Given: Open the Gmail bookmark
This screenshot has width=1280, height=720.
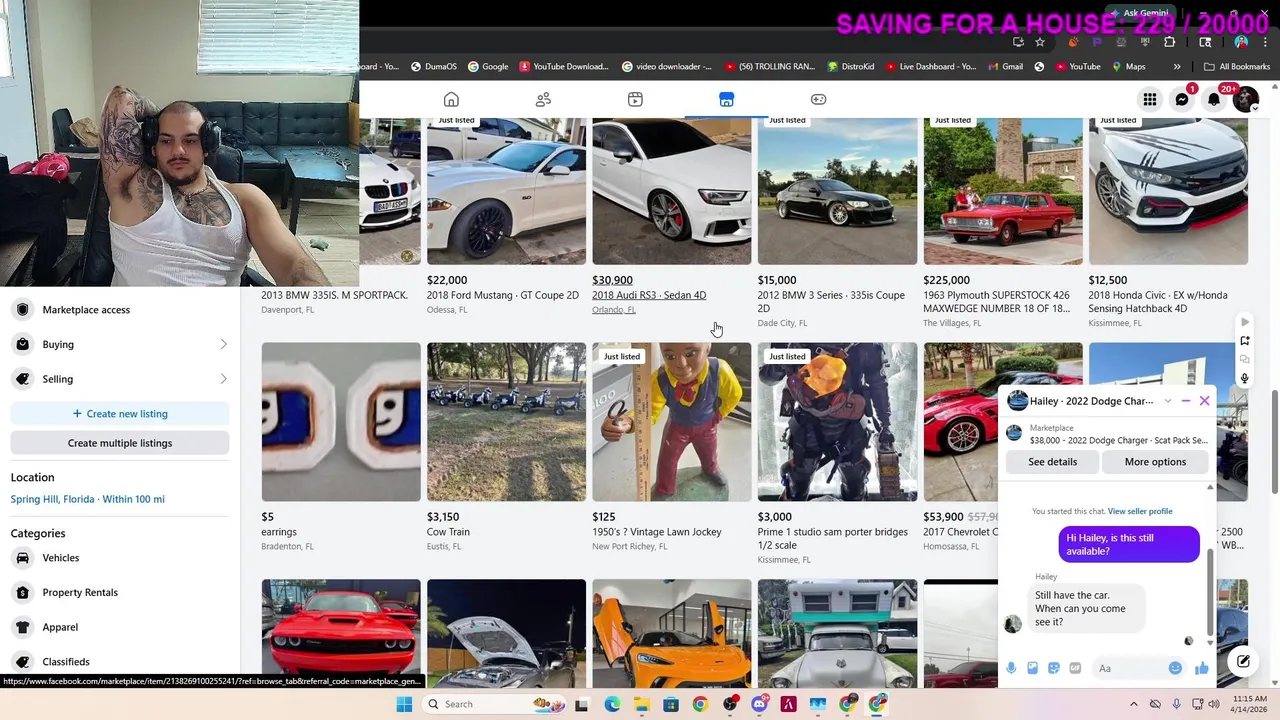Looking at the screenshot, I should point(1005,67).
